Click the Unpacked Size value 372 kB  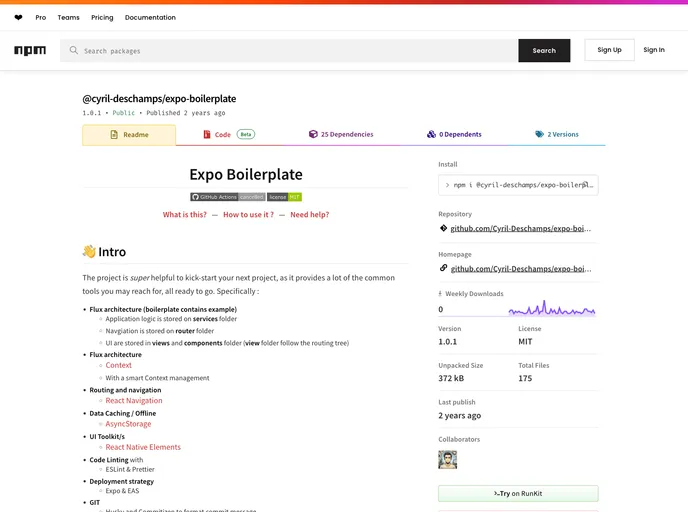pyautogui.click(x=451, y=378)
